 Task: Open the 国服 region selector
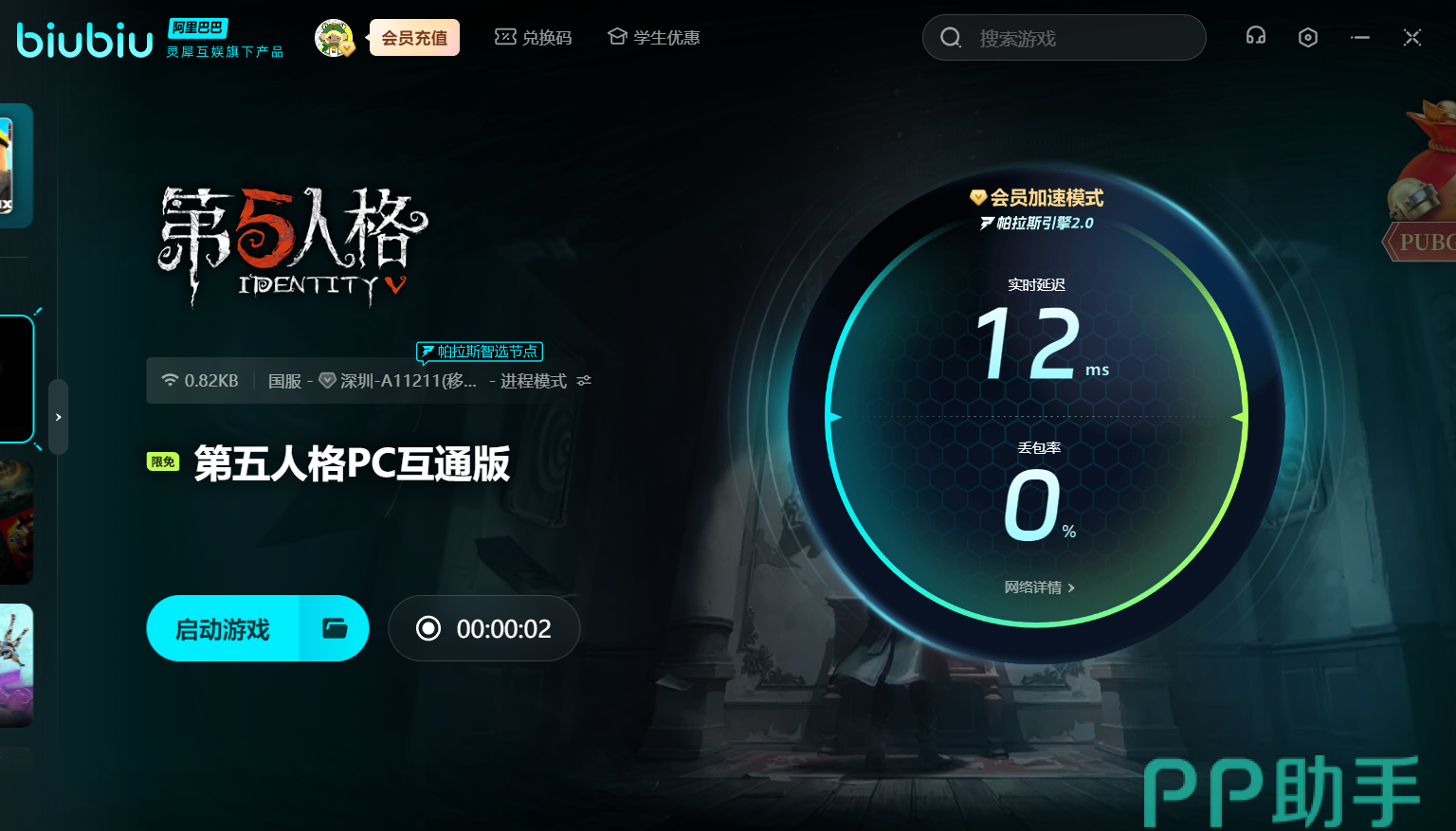pos(284,381)
